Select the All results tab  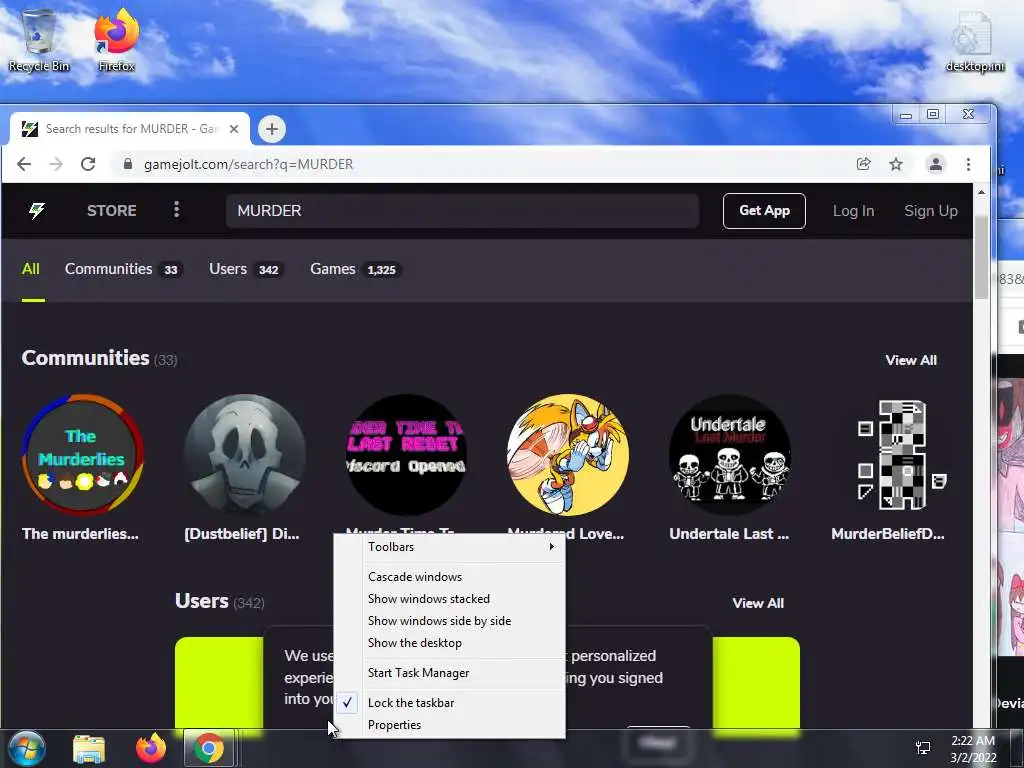click(31, 269)
